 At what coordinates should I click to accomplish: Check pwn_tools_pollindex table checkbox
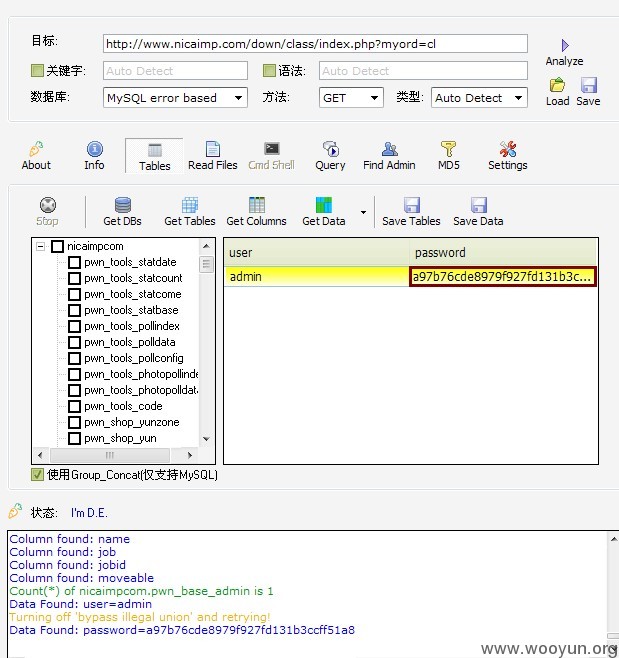[x=74, y=326]
